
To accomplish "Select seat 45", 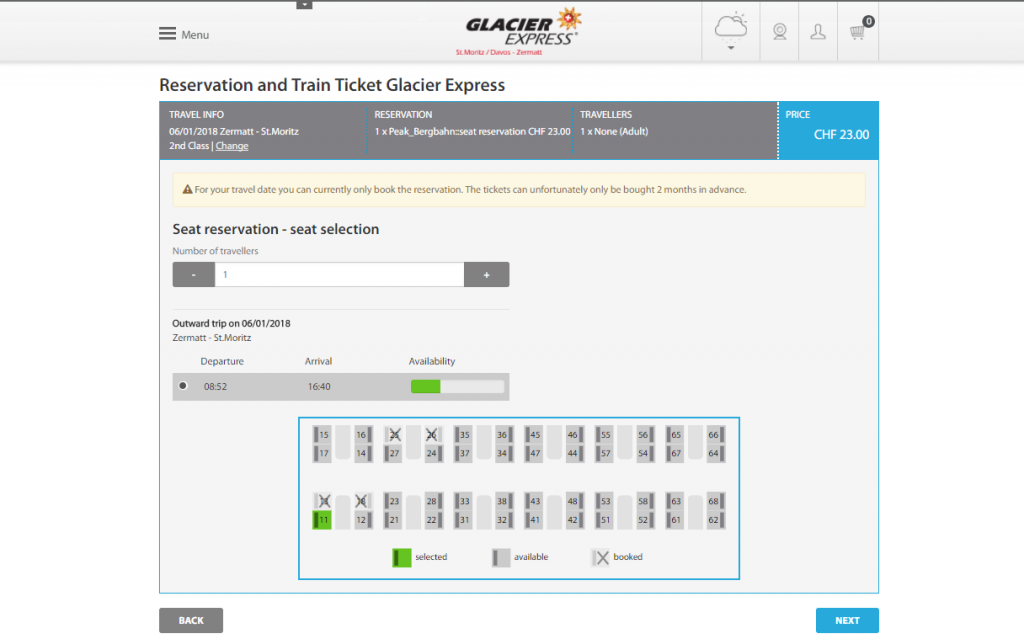I will tap(534, 434).
